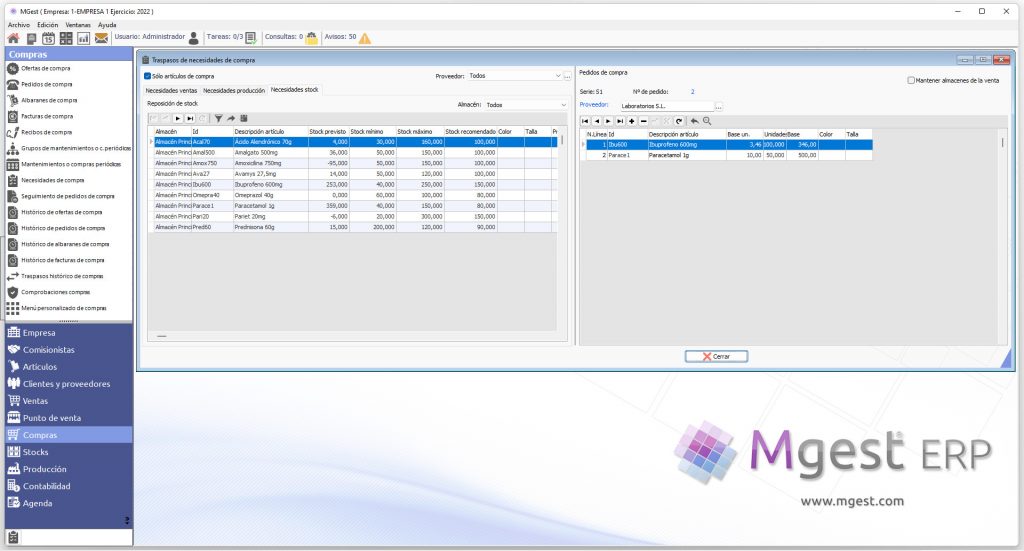
Task: Click the Stock previsto column header
Action: tap(328, 132)
